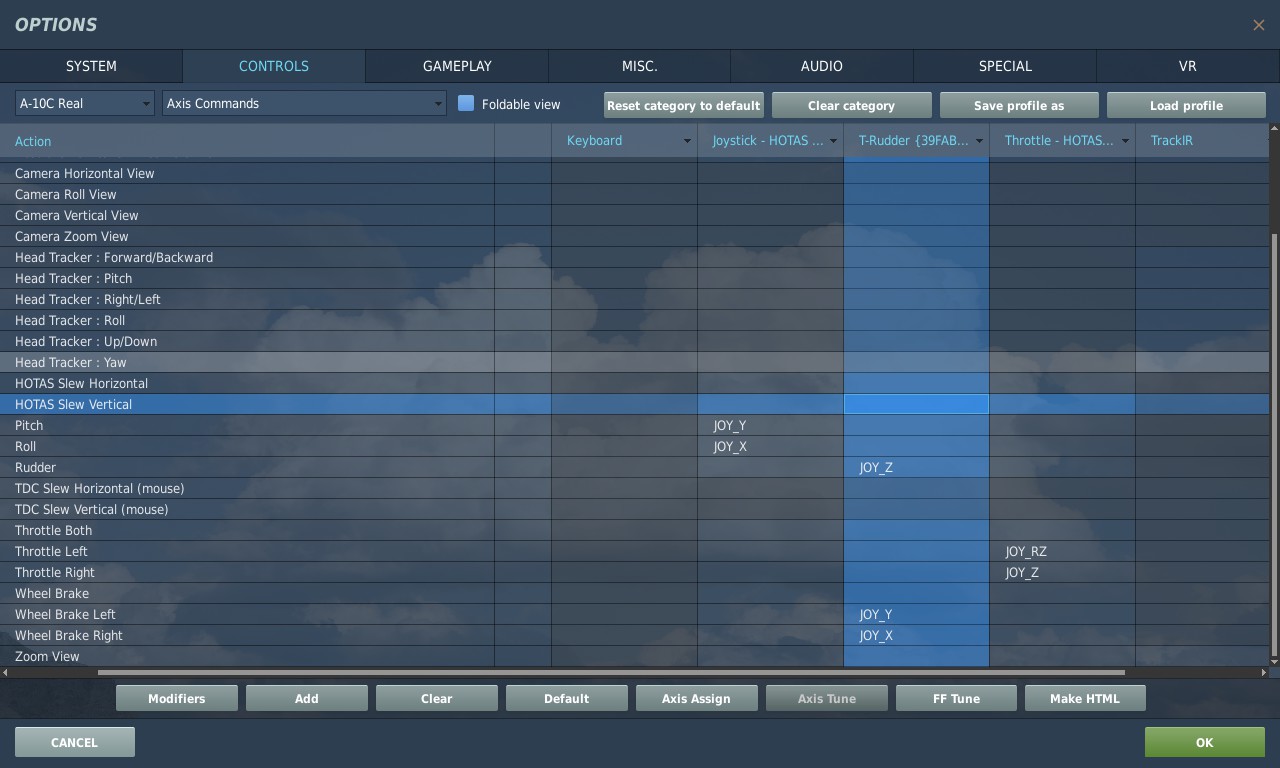Click the horizontal scrollbar right arrow
The height and width of the screenshot is (768, 1280).
(x=1264, y=673)
